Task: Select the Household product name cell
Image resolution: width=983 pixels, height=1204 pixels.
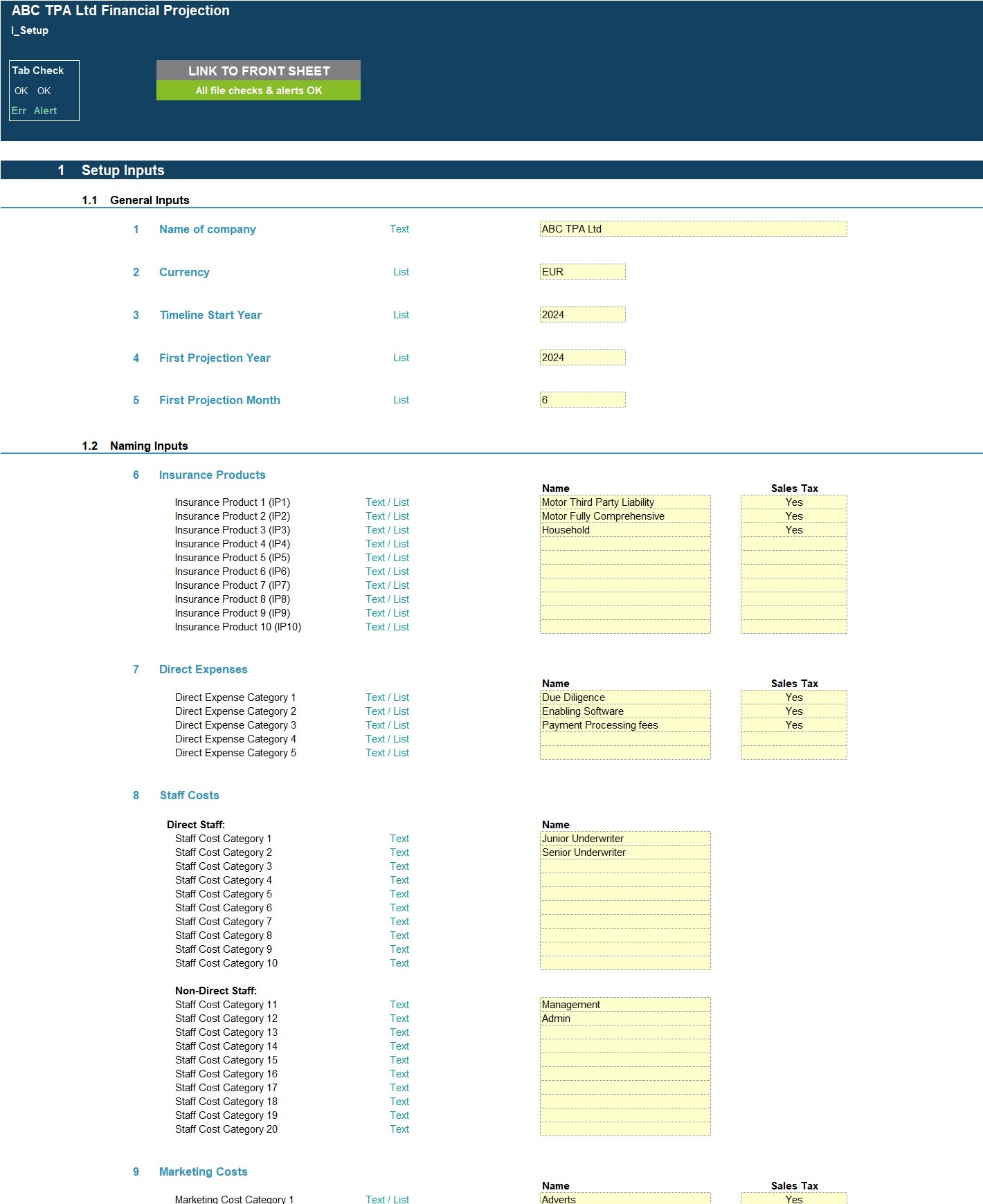Action: pos(625,530)
